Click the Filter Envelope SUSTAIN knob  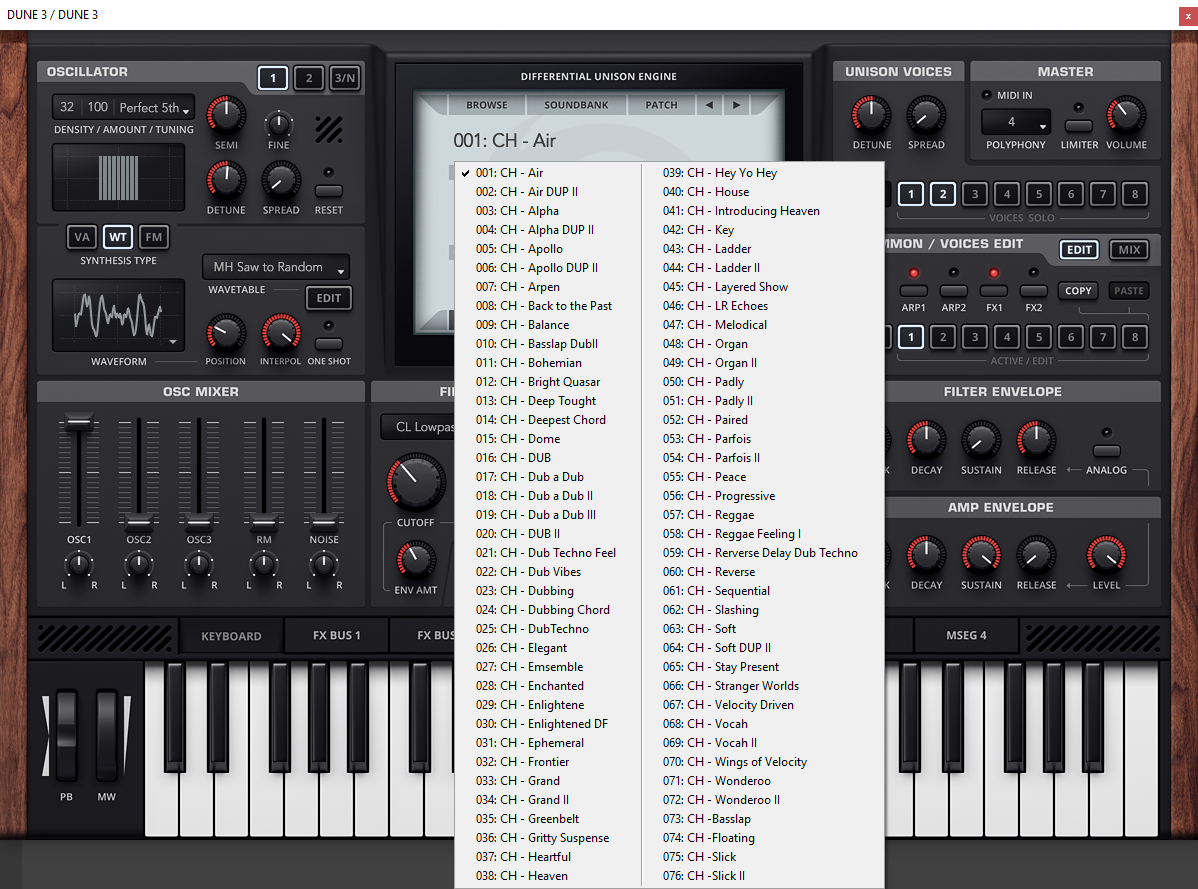(x=981, y=440)
